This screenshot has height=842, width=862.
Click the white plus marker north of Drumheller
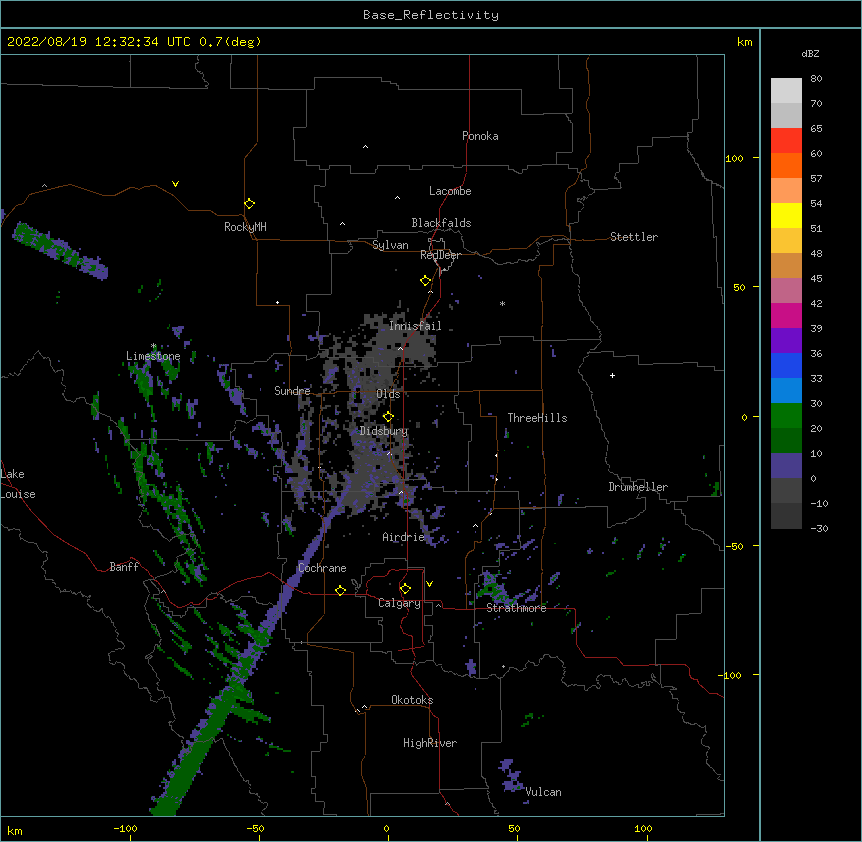(x=612, y=375)
